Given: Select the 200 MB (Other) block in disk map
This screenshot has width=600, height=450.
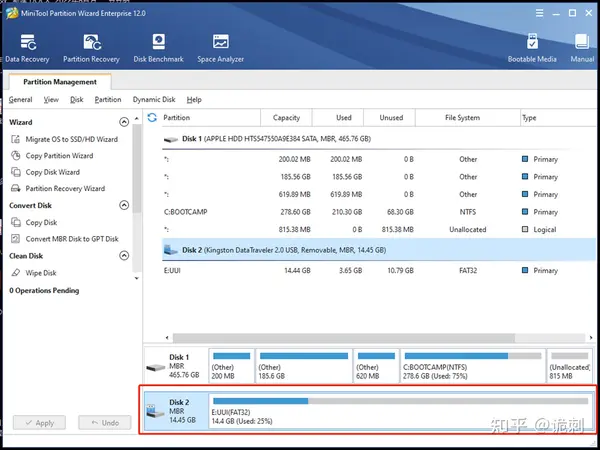Looking at the screenshot, I should (x=232, y=365).
